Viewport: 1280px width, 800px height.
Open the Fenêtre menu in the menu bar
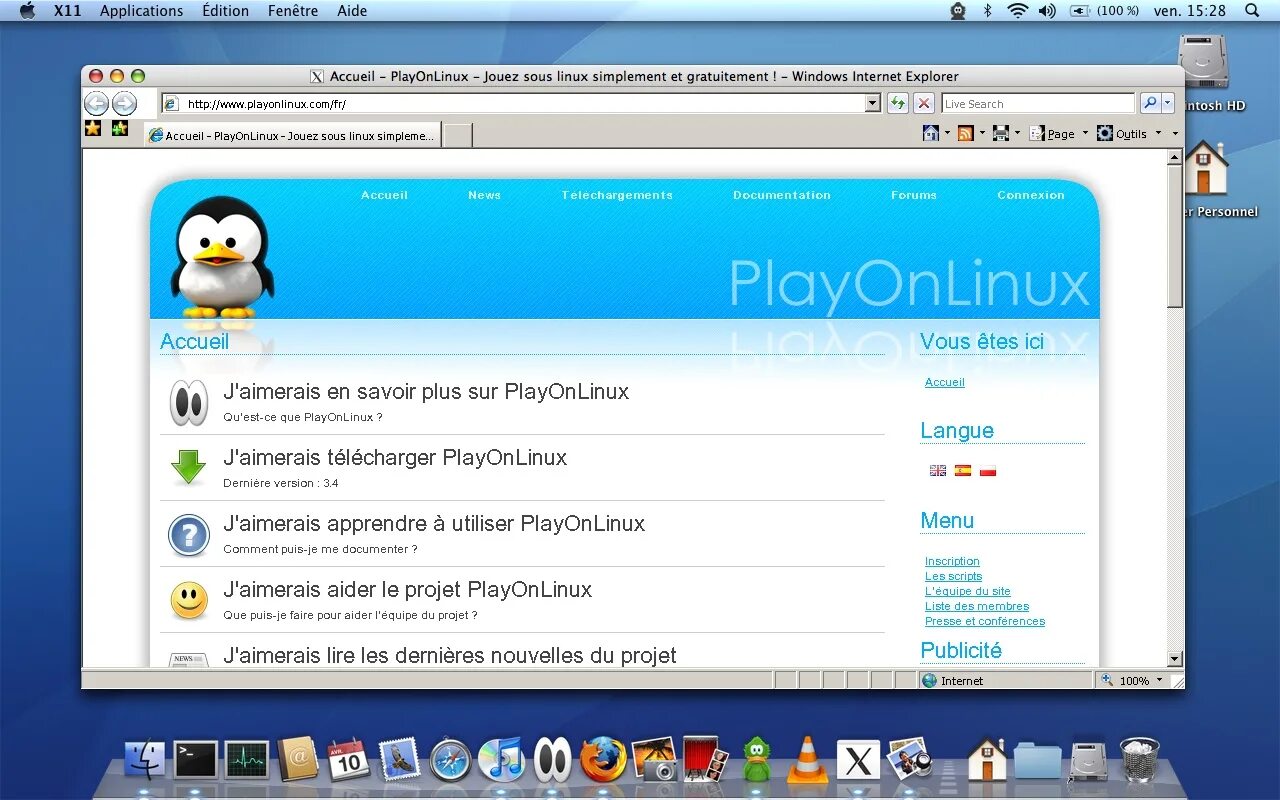[293, 11]
